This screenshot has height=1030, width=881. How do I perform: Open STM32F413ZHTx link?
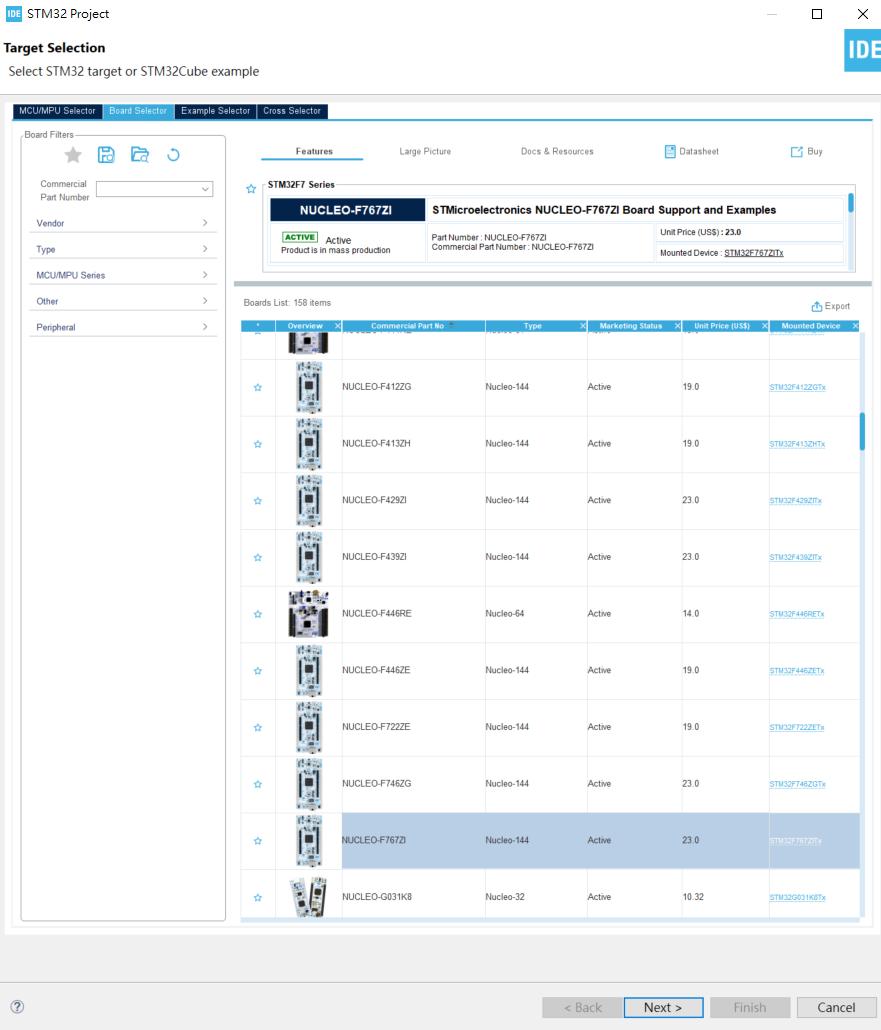[x=797, y=444]
